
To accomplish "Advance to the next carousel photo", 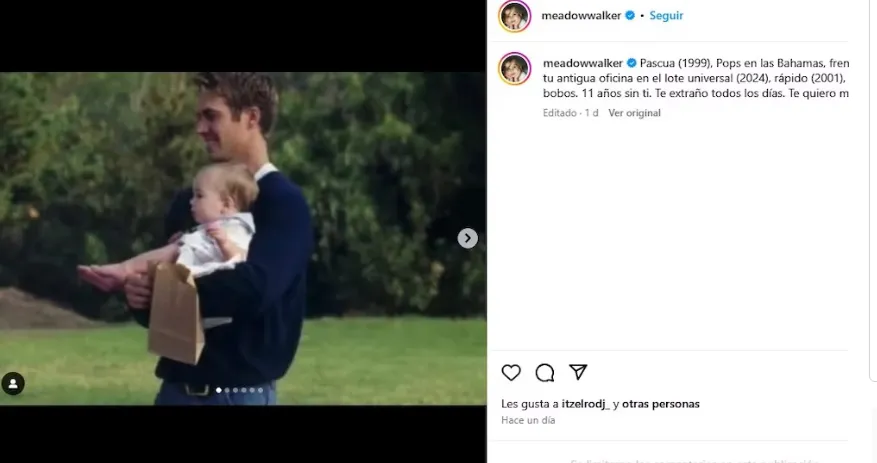I will coord(468,238).
